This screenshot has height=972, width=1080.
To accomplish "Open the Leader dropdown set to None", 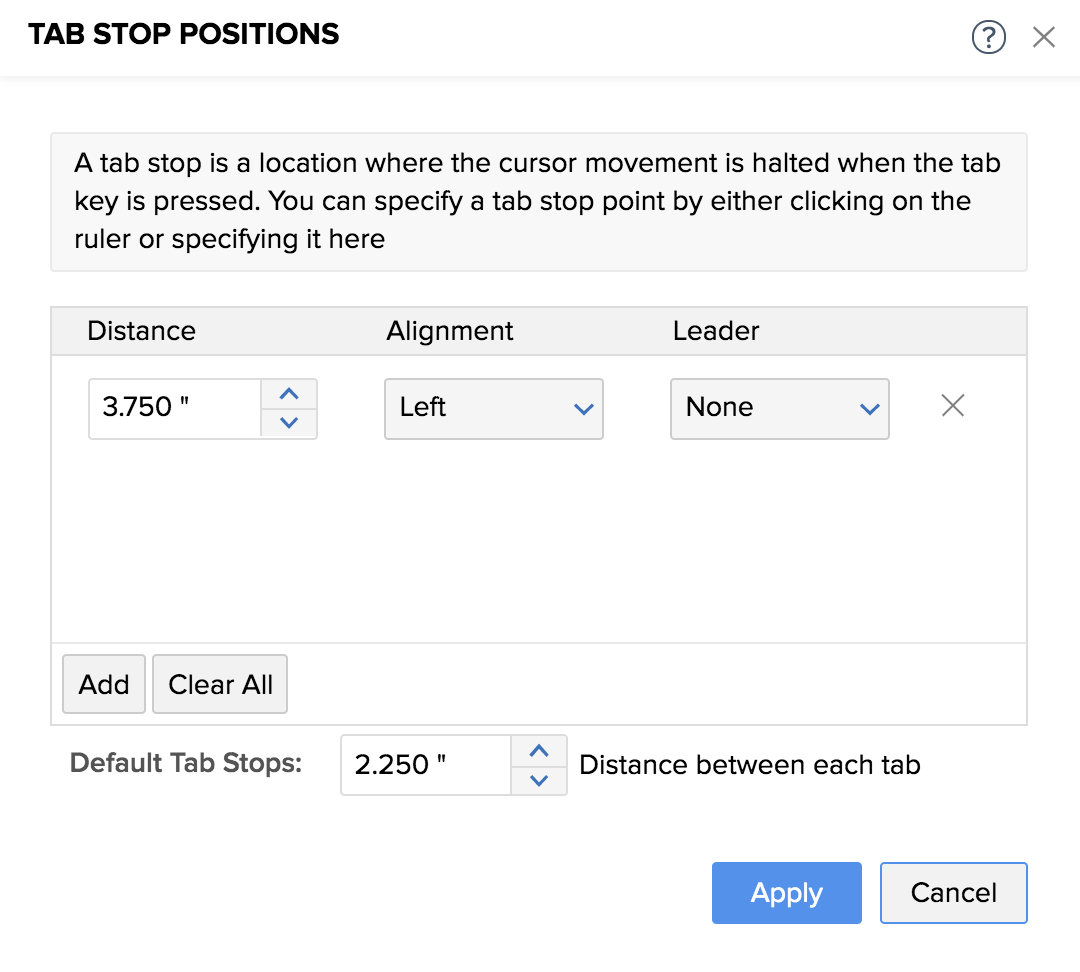I will 779,408.
